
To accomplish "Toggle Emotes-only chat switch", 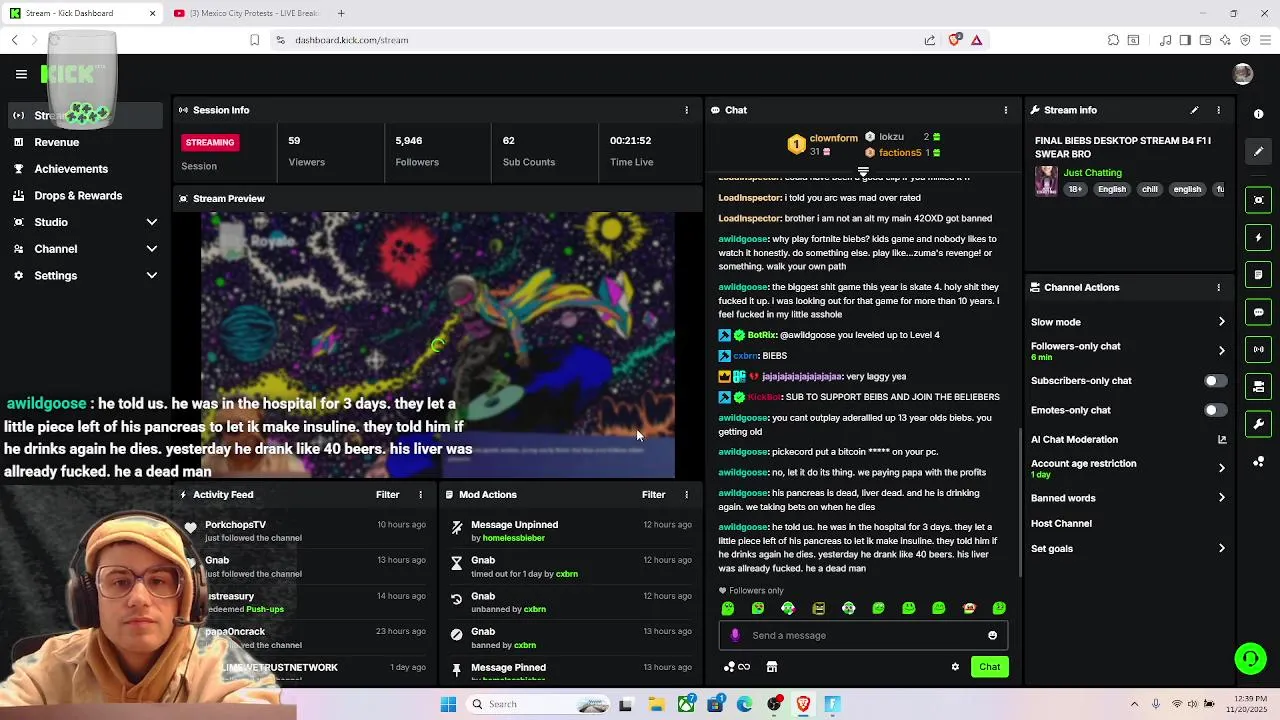I will tap(1214, 410).
